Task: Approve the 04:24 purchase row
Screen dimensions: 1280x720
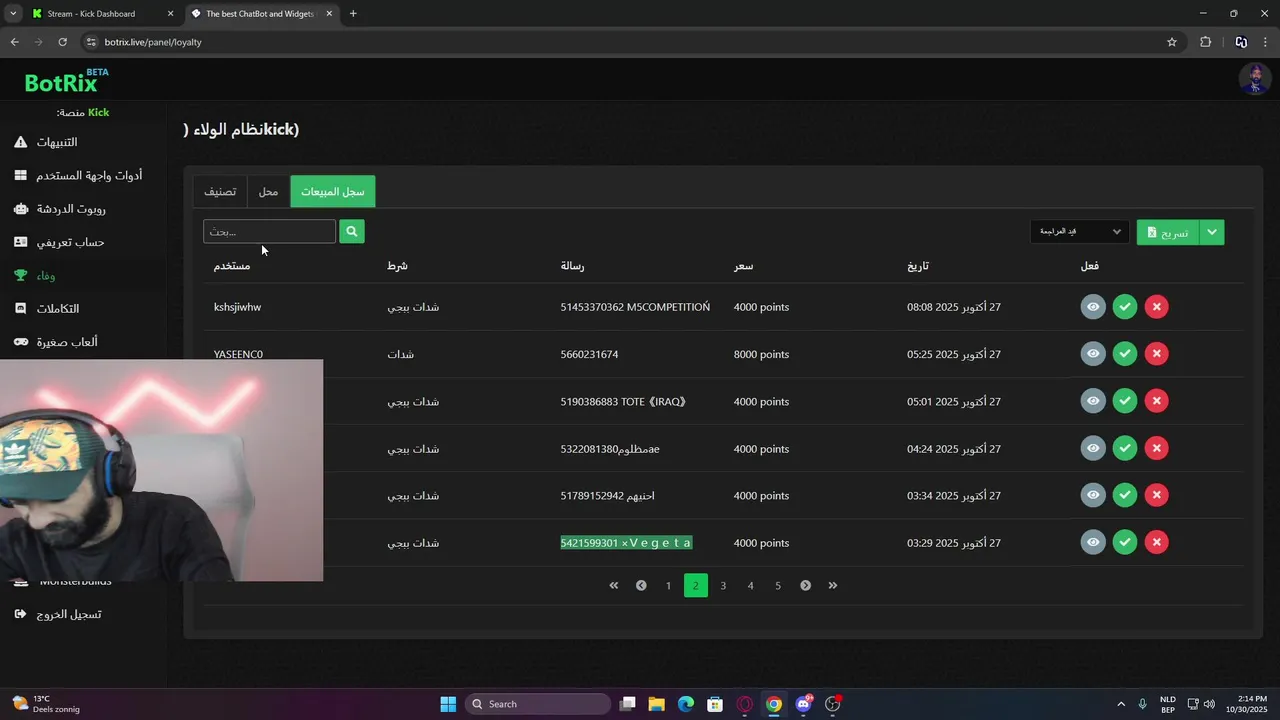Action: pos(1125,448)
